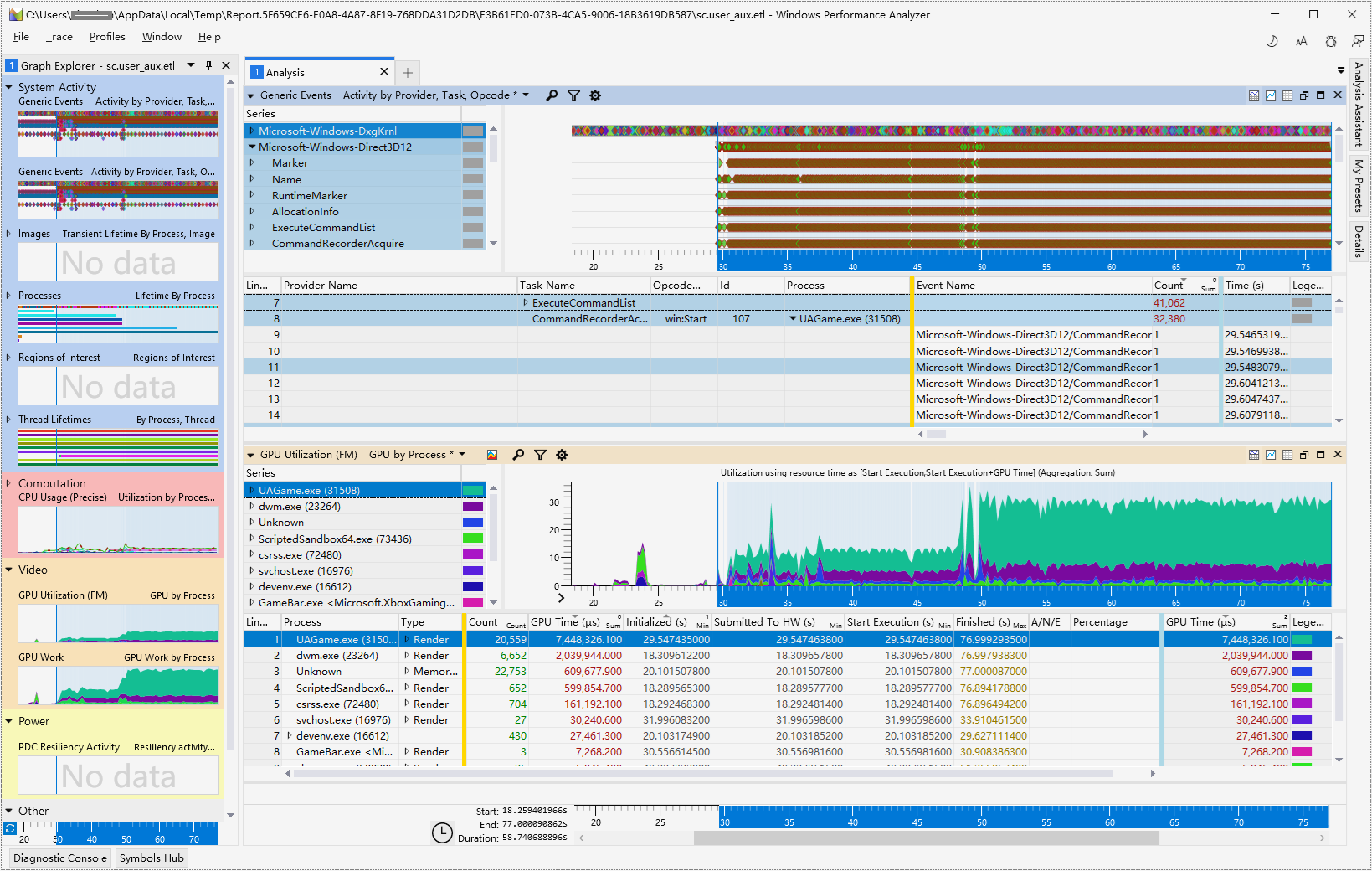Undock the GPU Utilization panel into new window
Viewport: 1372px width, 871px height.
1303,455
